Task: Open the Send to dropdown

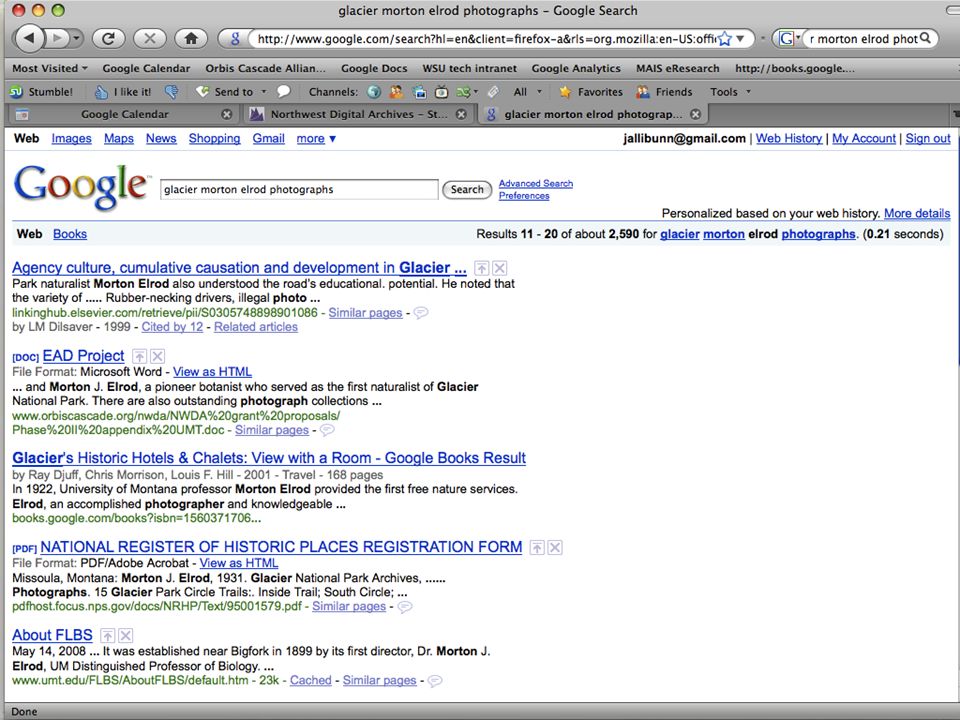Action: (x=231, y=92)
